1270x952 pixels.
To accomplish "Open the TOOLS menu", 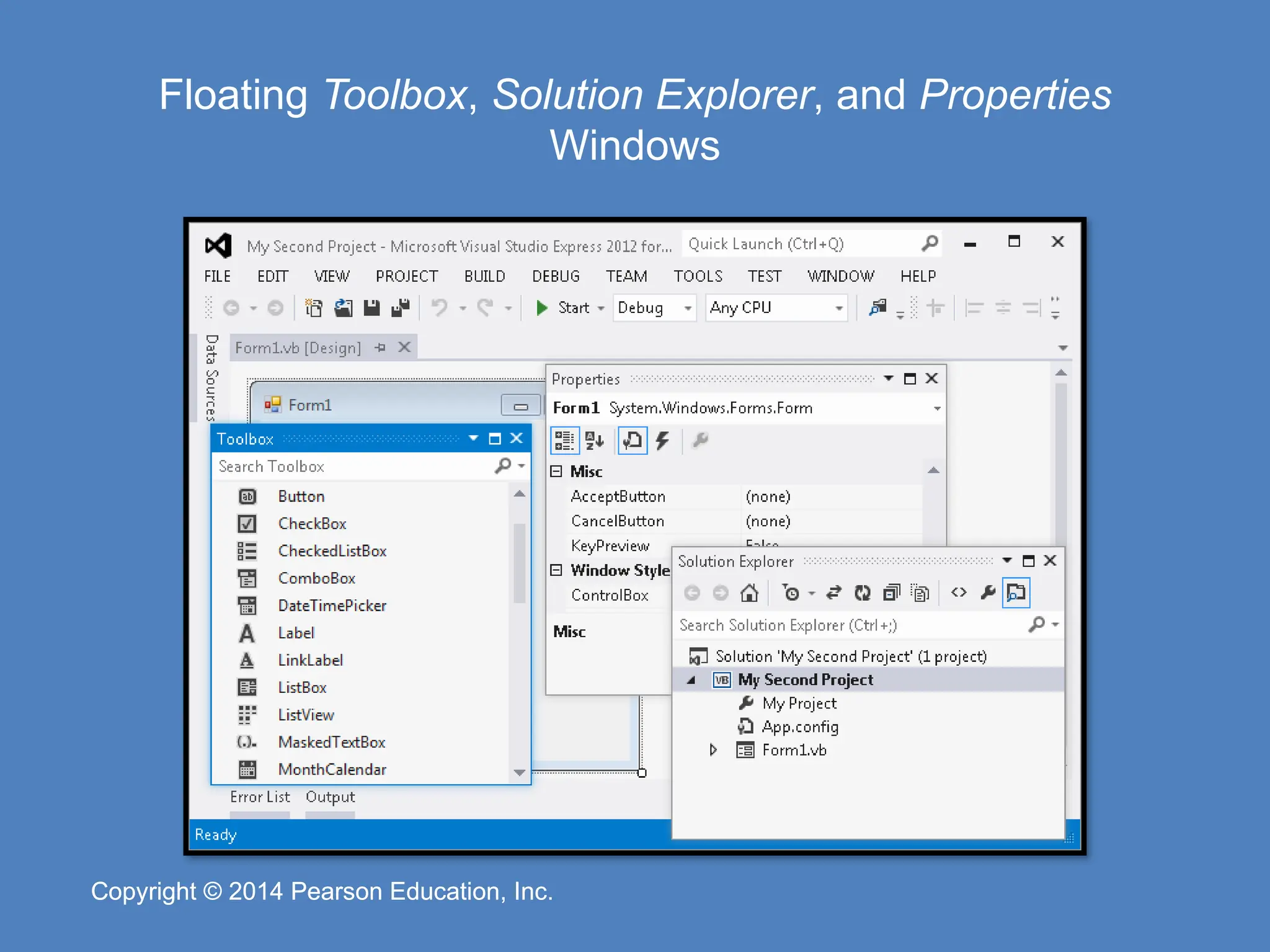I will point(698,276).
